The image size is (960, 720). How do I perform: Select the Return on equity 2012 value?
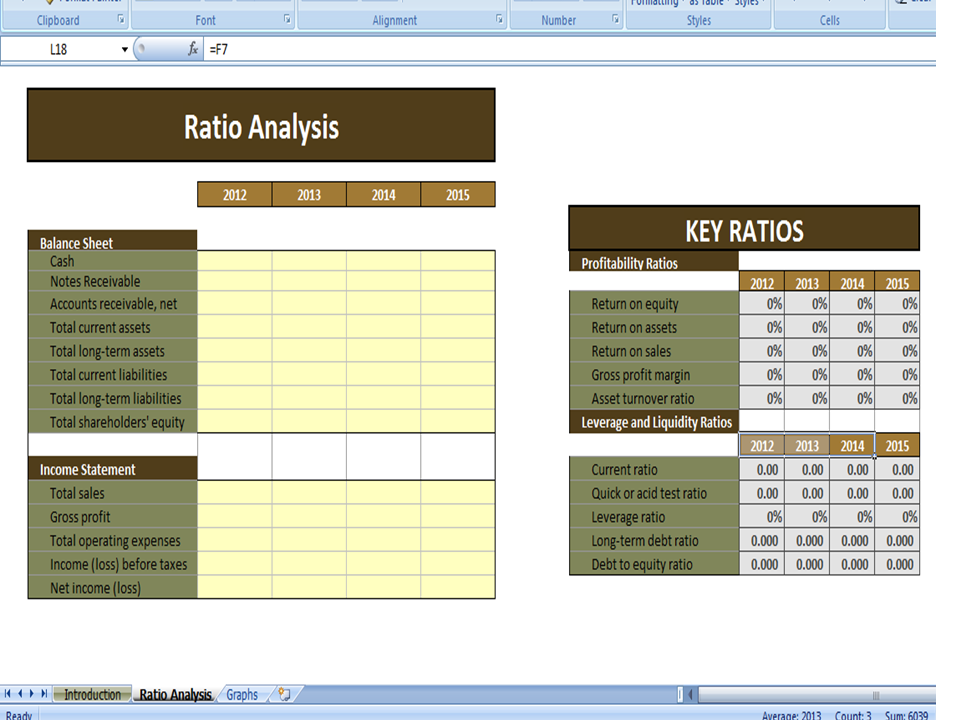pos(762,304)
